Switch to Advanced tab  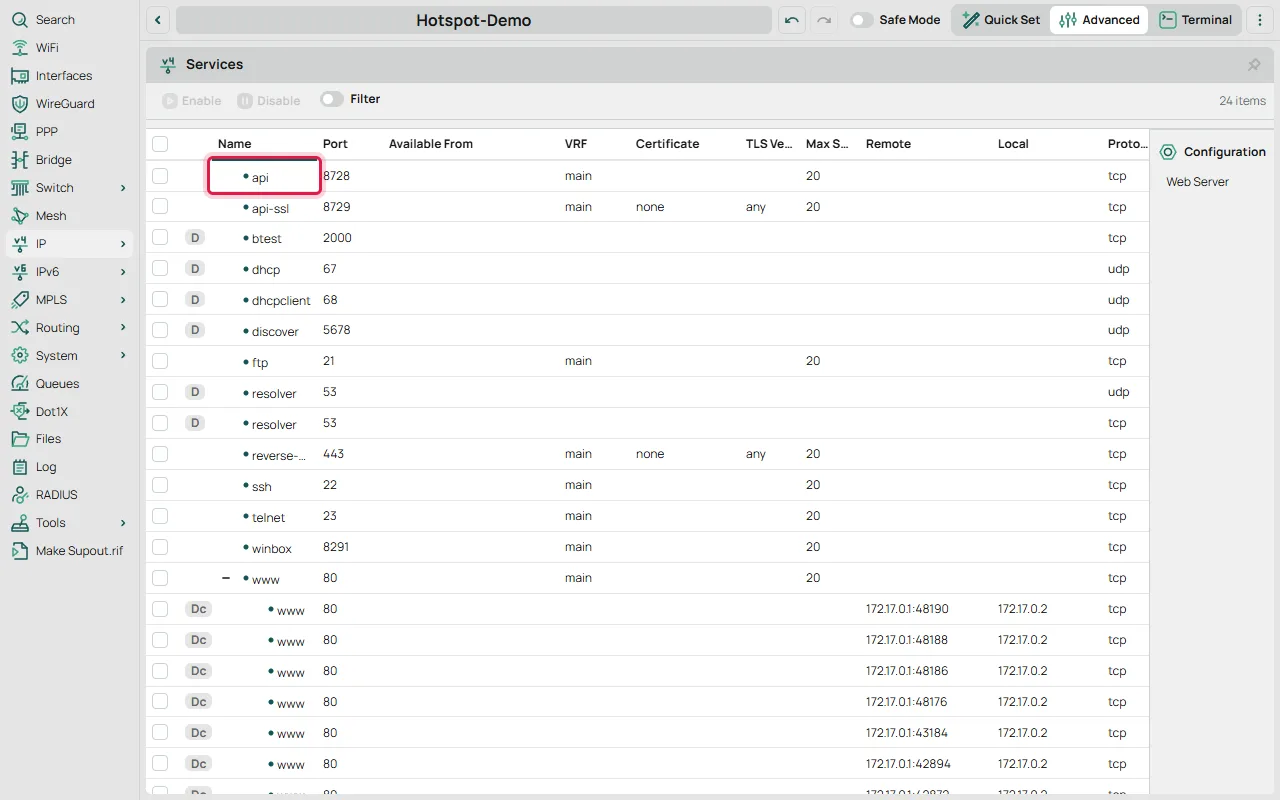1099,20
